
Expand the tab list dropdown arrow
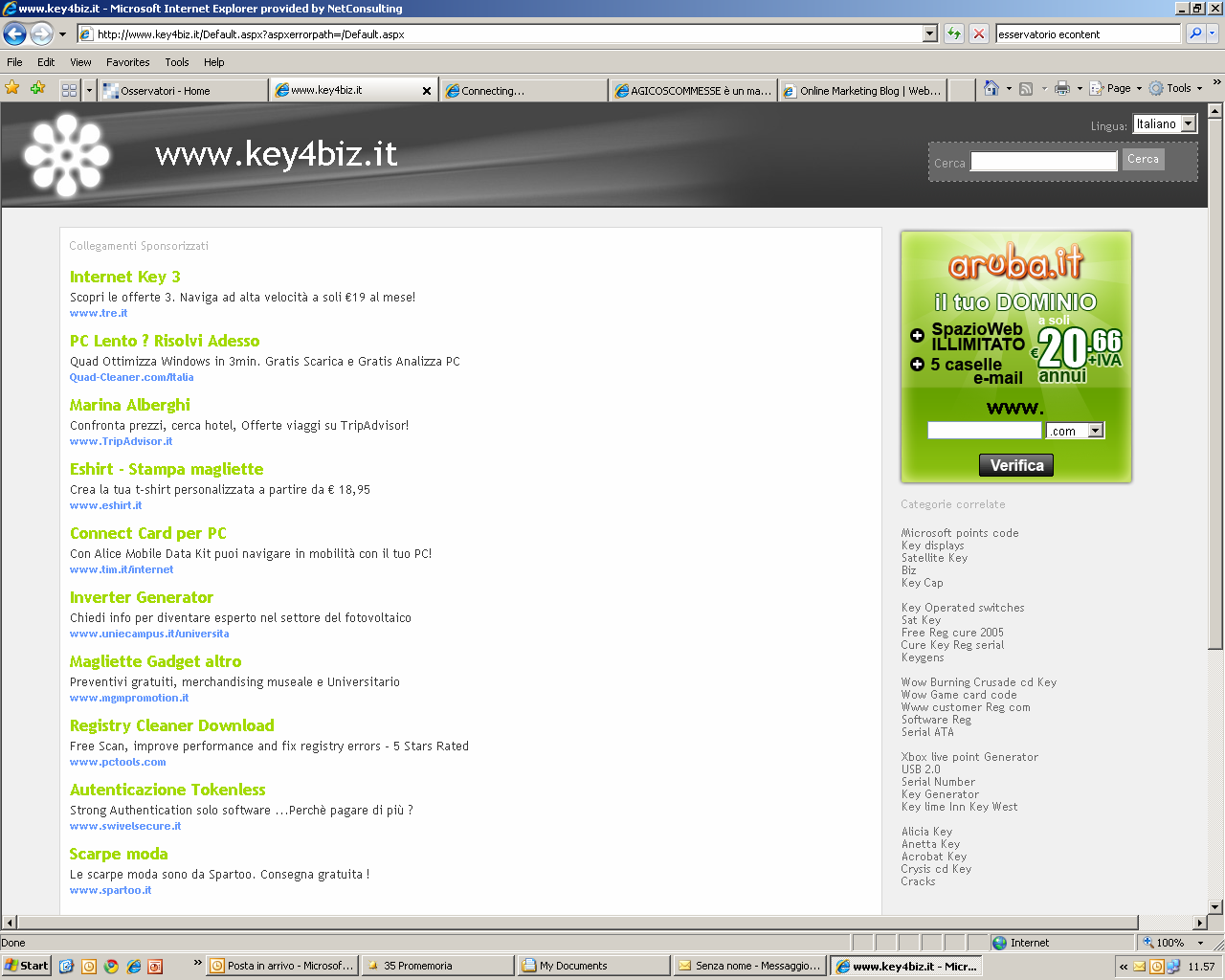(89, 90)
